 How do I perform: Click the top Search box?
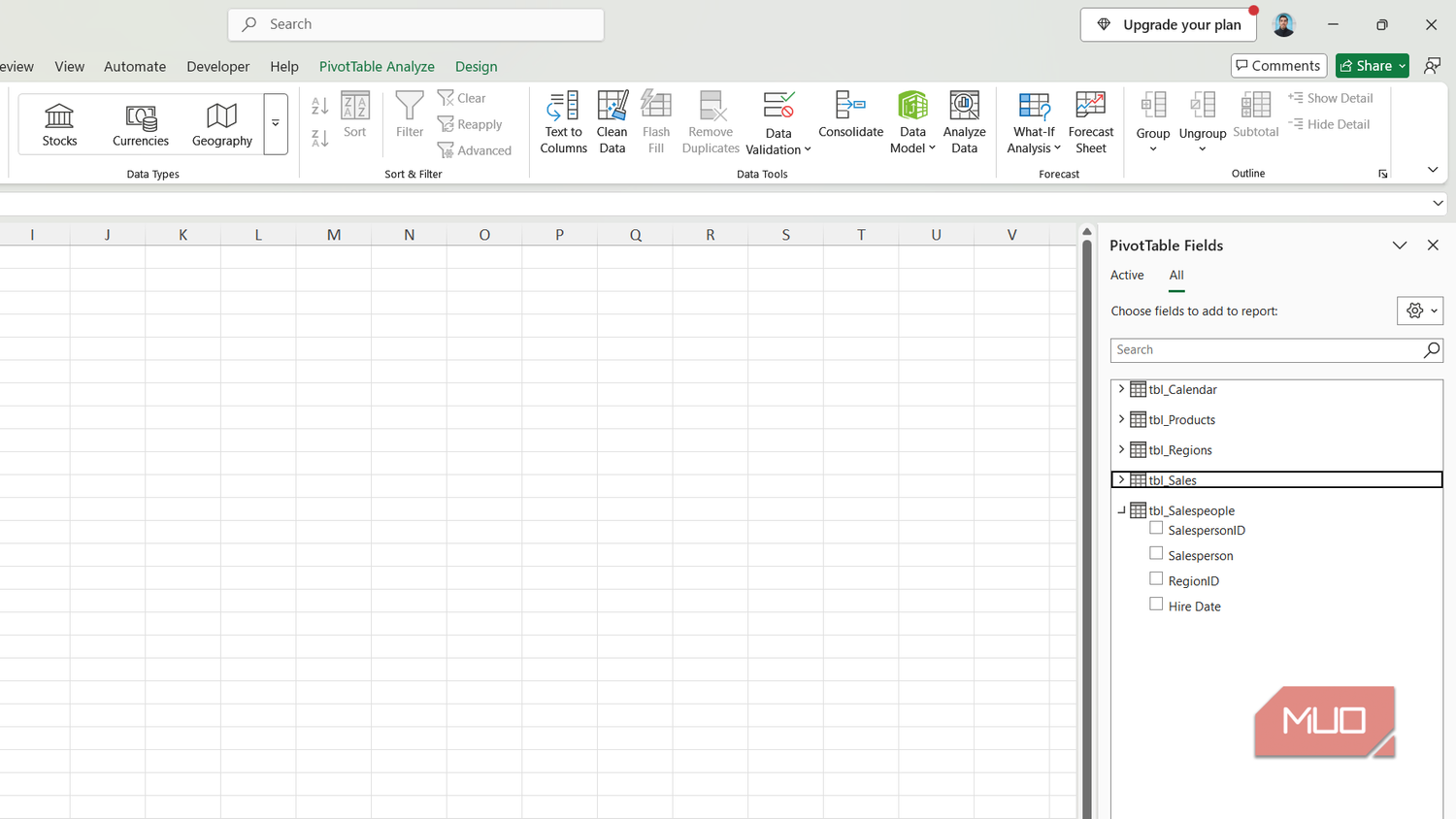point(415,24)
